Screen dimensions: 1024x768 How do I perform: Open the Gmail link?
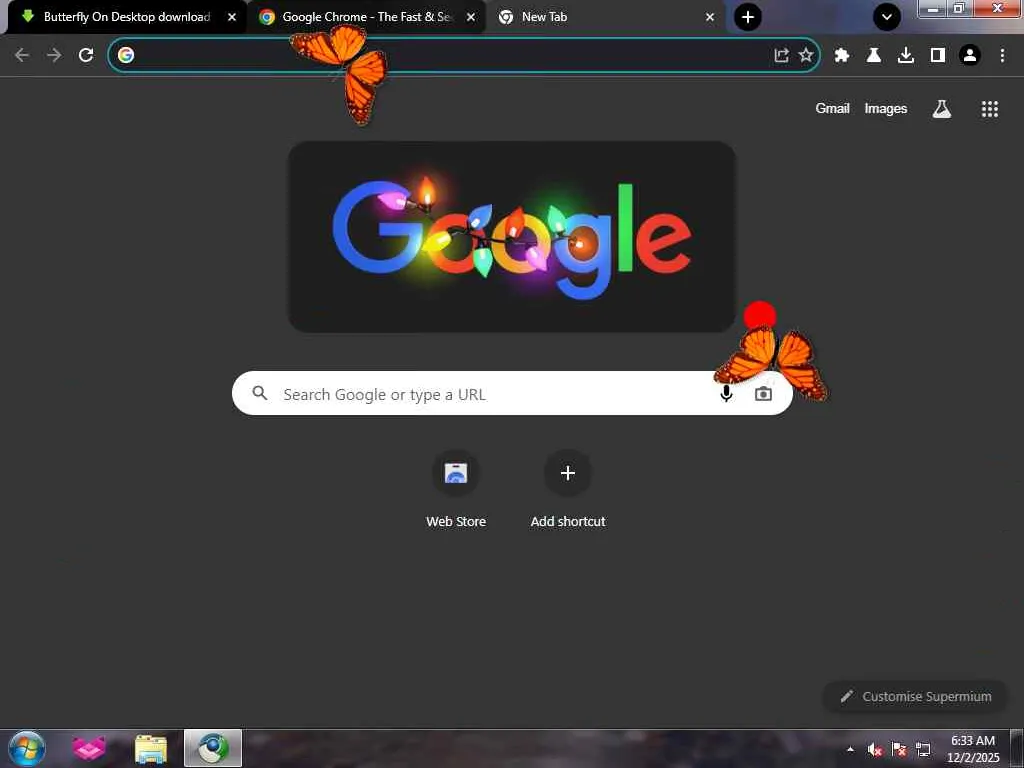[x=832, y=108]
